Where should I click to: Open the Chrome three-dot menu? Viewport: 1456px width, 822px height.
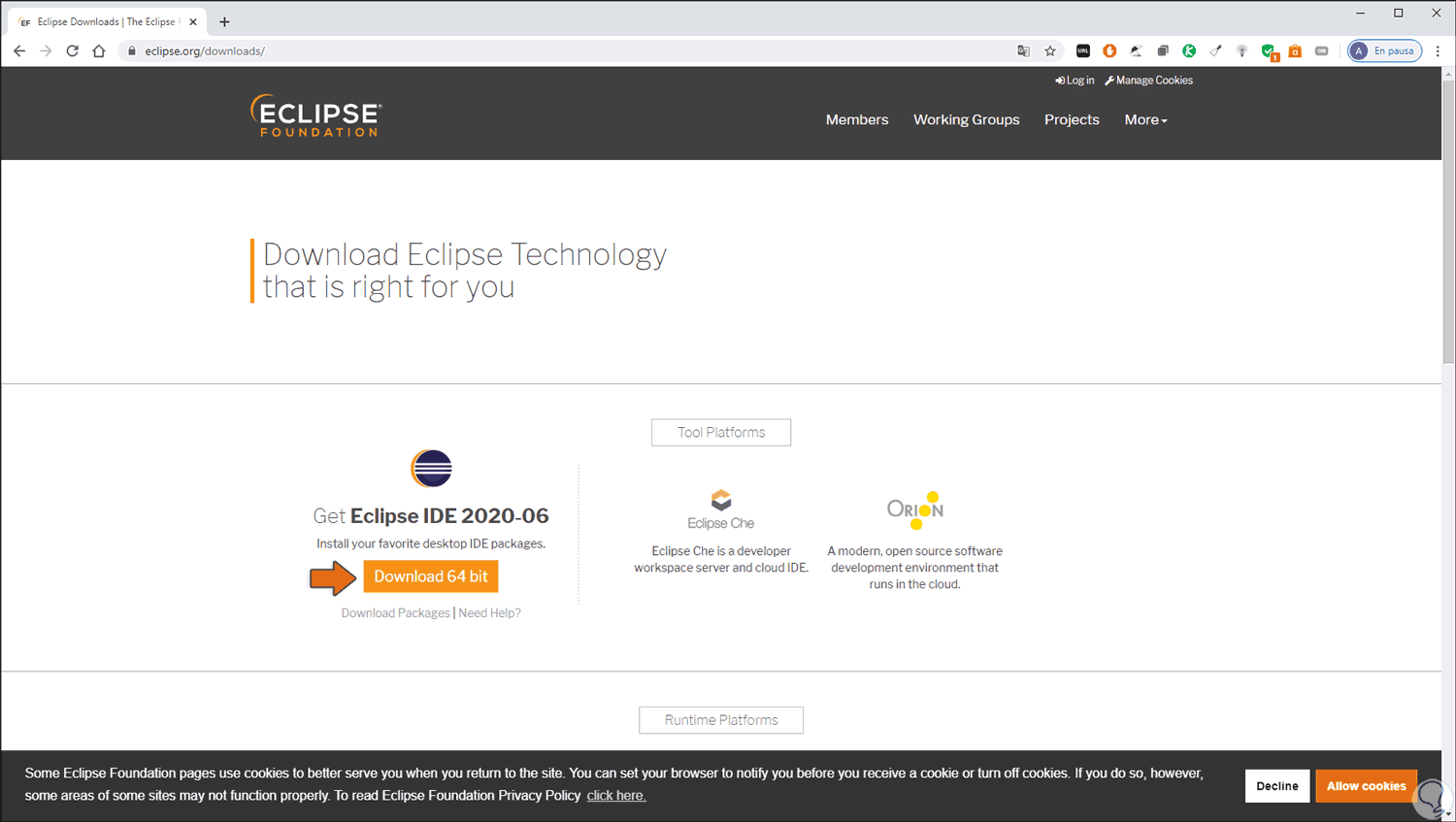(1438, 50)
